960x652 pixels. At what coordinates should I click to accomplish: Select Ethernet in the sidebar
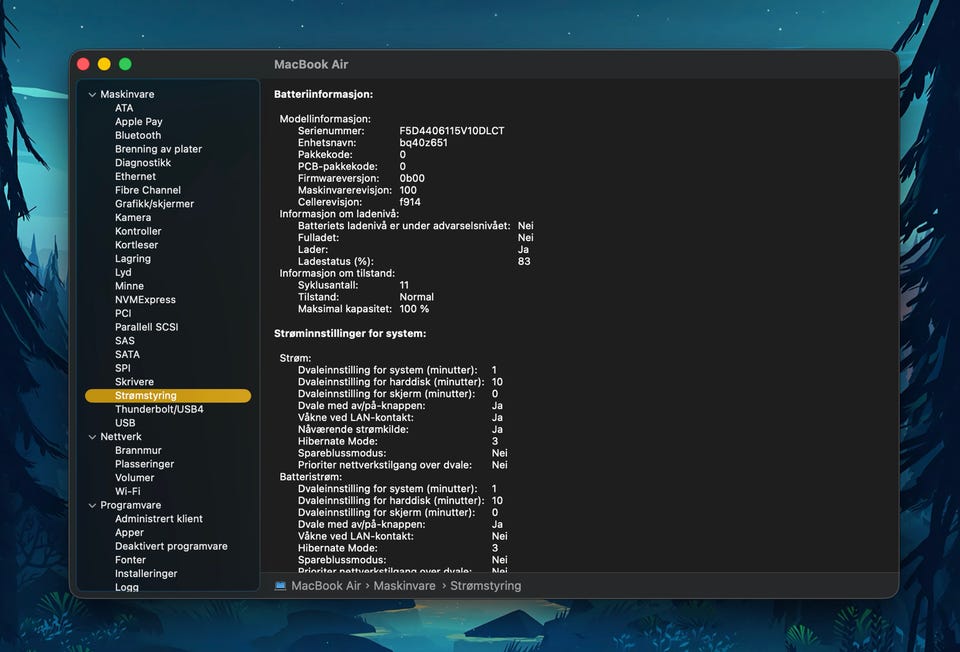tap(135, 176)
